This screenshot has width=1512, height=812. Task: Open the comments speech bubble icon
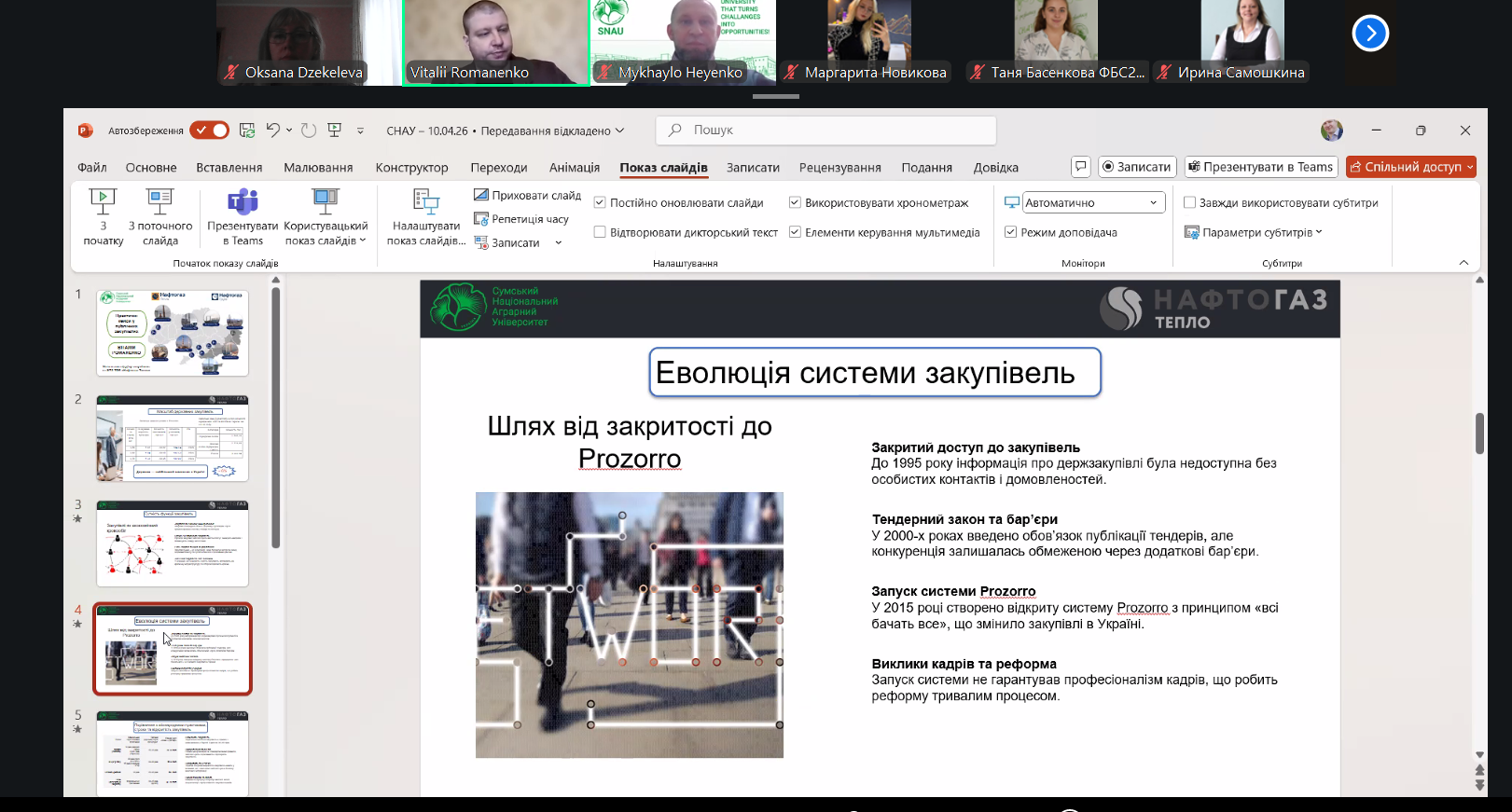point(1080,167)
